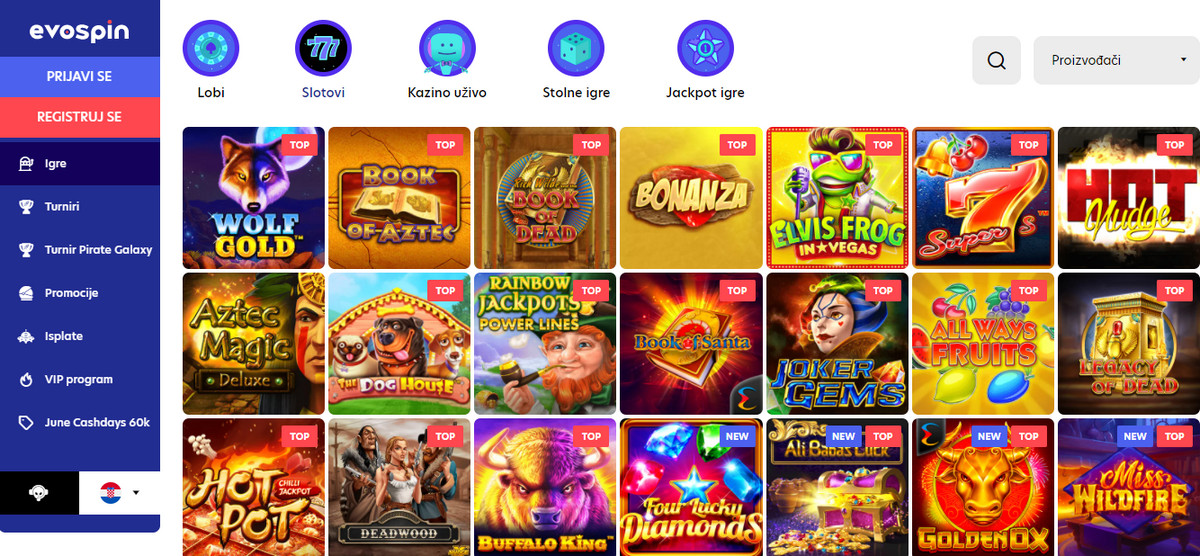1200x556 pixels.
Task: Click the support headset icon in sidebar
Action: pyautogui.click(x=39, y=492)
